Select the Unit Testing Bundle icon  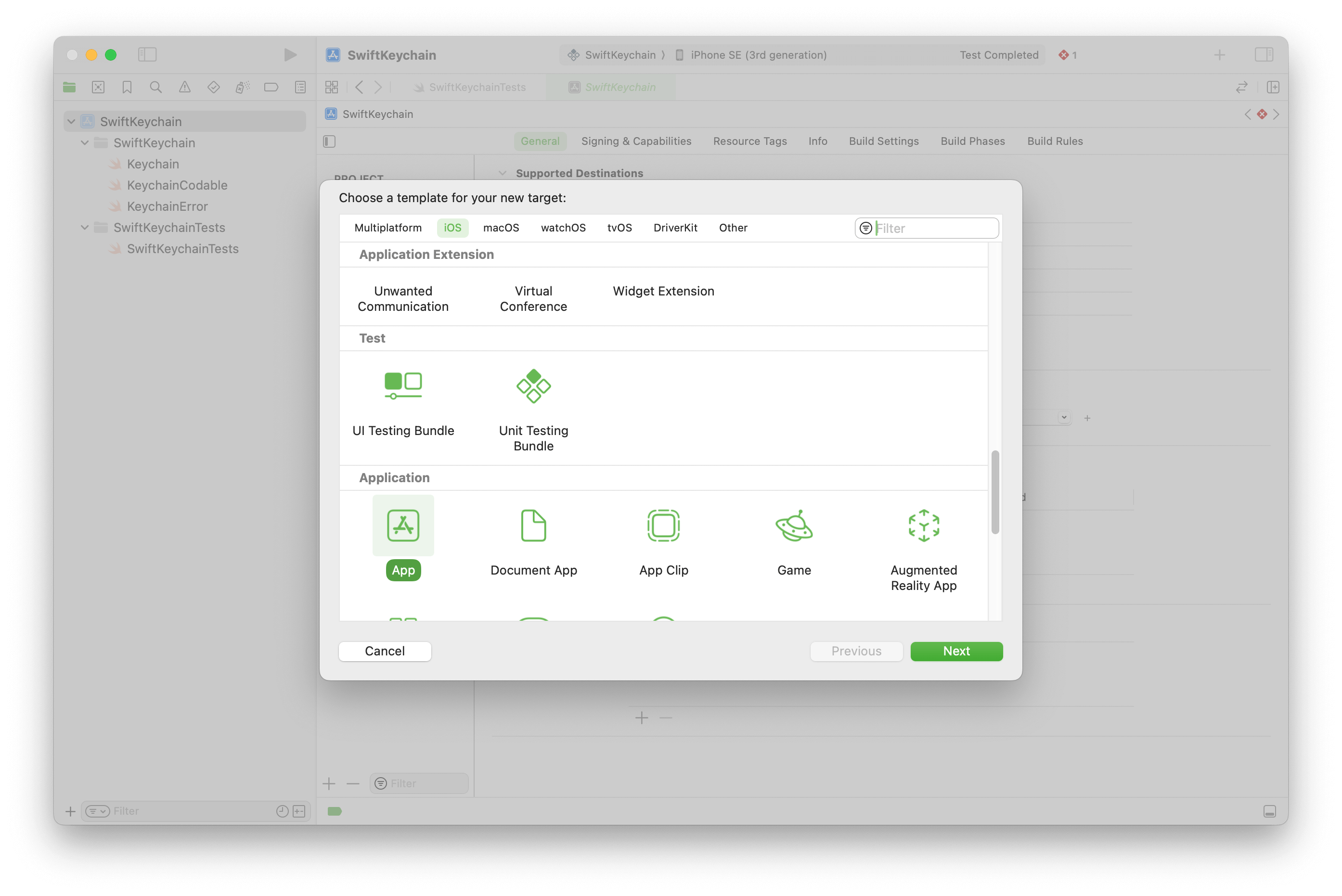[x=533, y=386]
